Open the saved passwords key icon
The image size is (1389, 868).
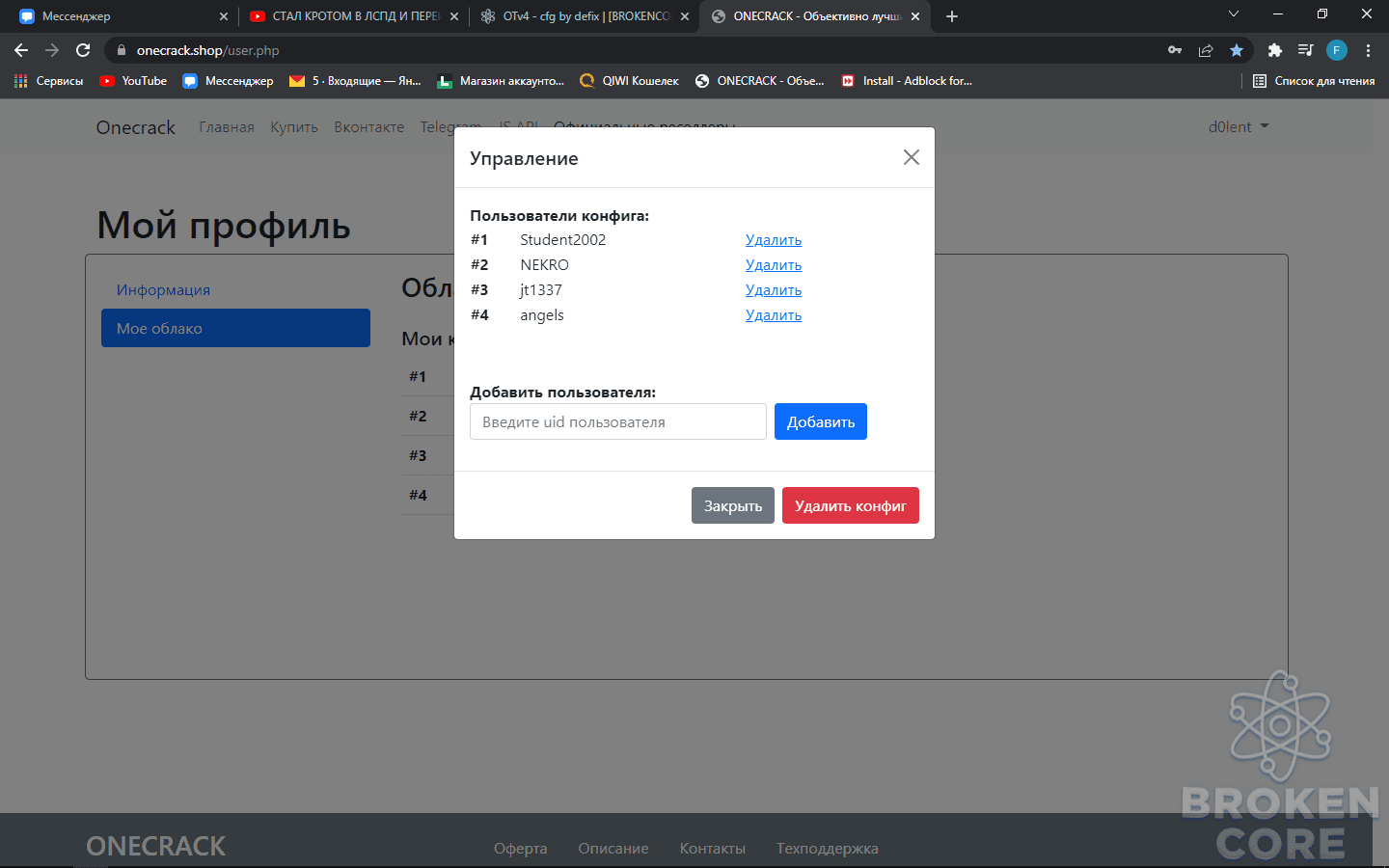pos(1175,50)
